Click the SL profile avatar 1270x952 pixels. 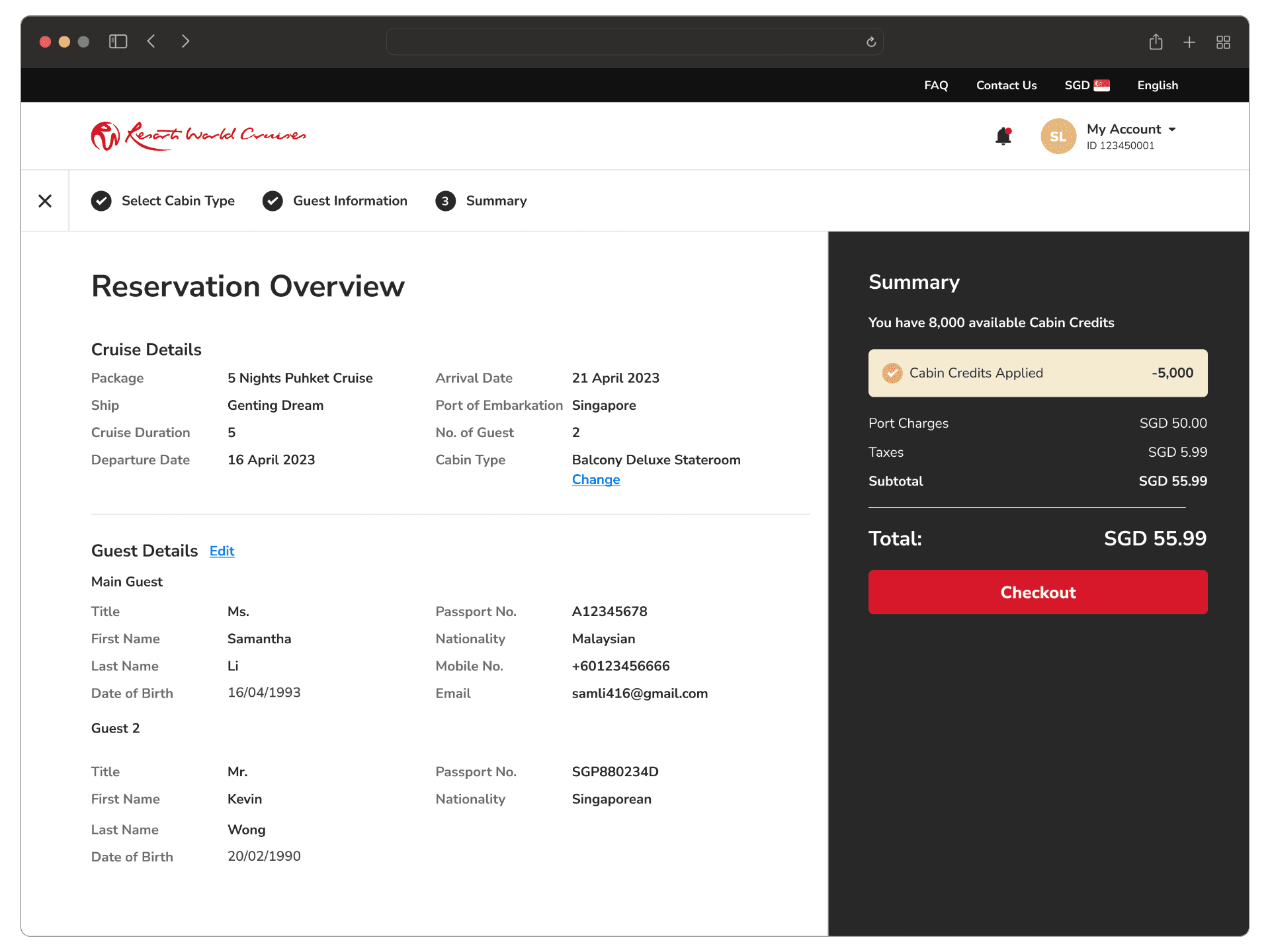(x=1058, y=136)
